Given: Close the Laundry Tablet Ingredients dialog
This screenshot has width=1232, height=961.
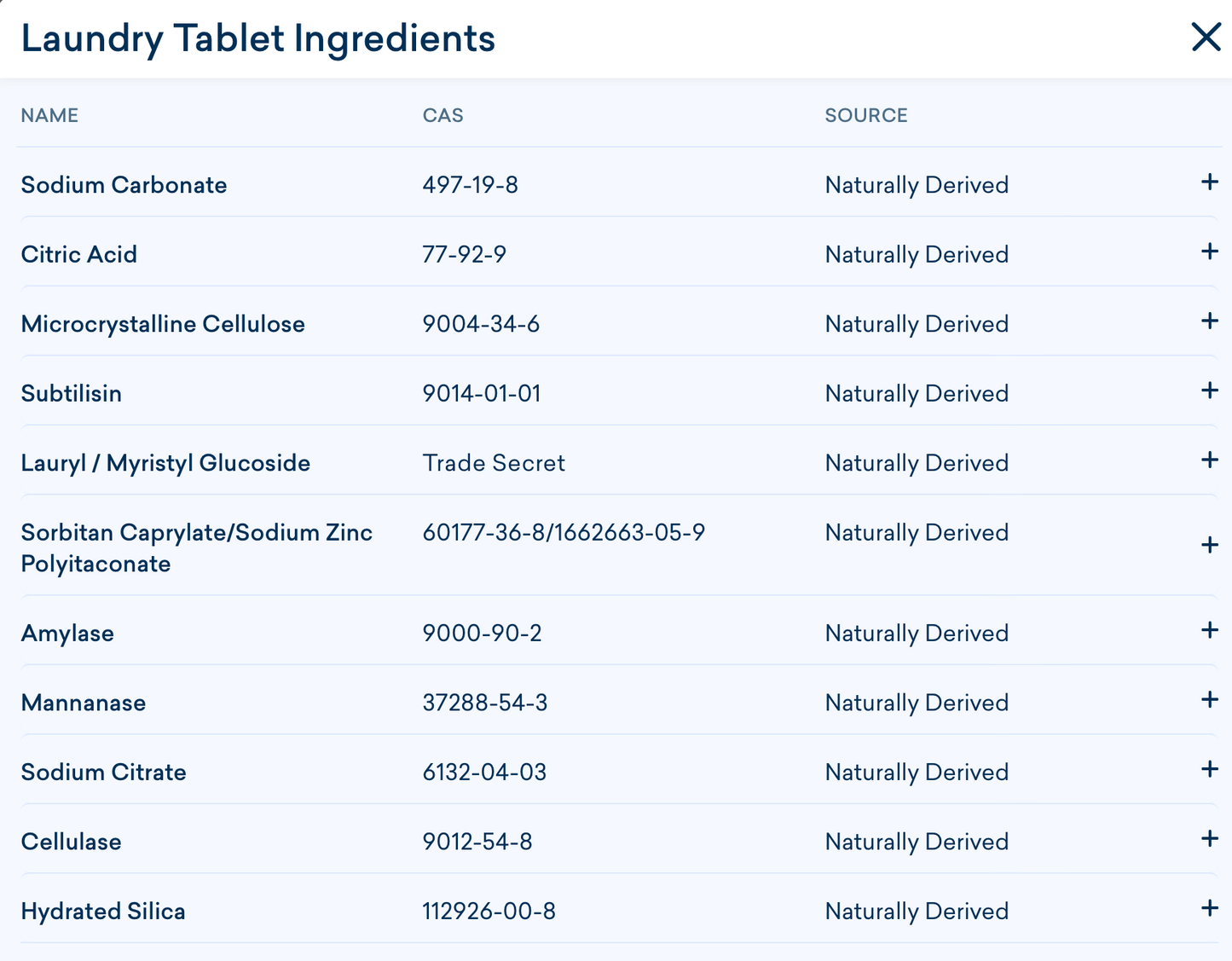Looking at the screenshot, I should click(x=1206, y=37).
